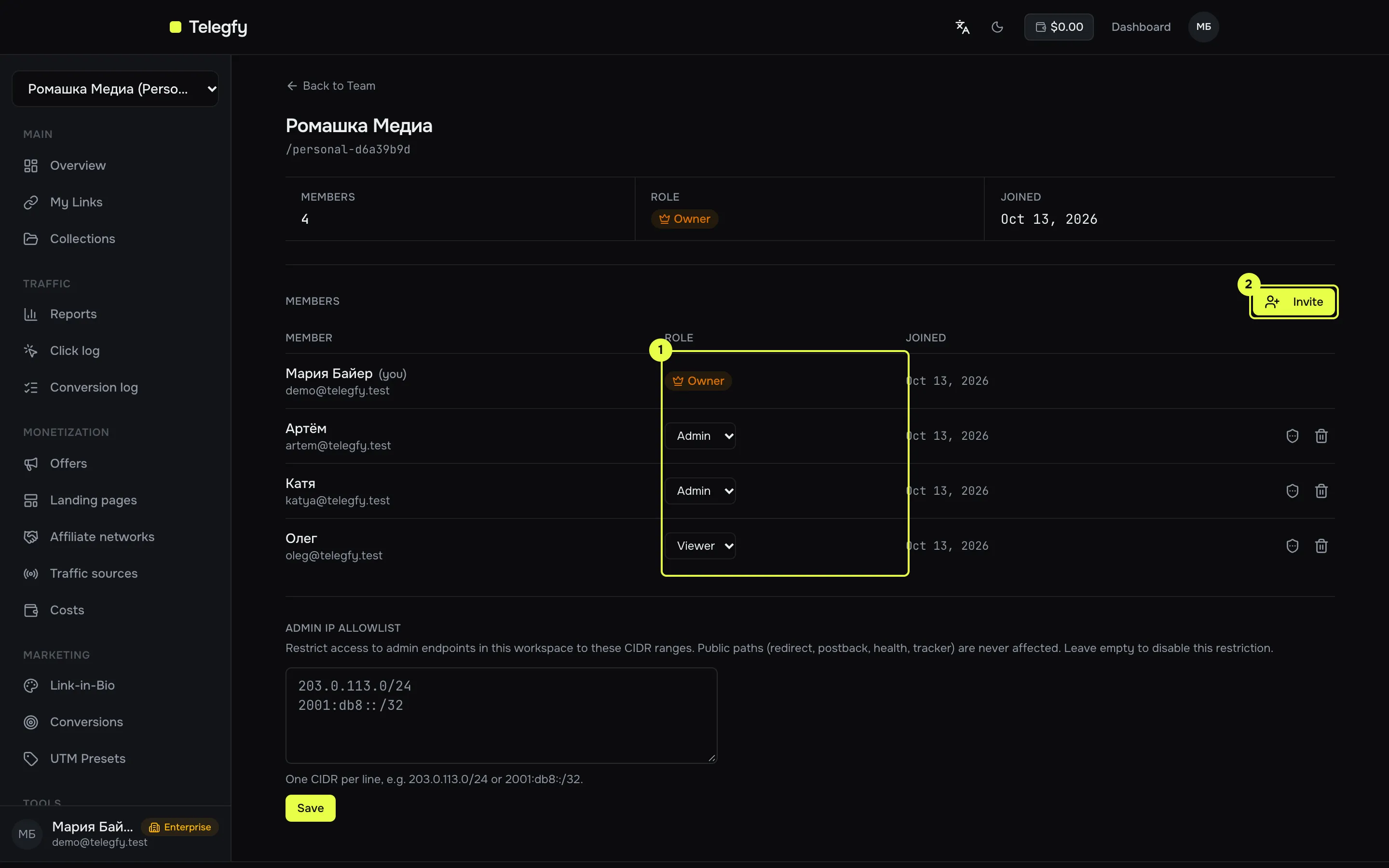Click the Conversion log list icon
The image size is (1389, 868).
coord(31,388)
